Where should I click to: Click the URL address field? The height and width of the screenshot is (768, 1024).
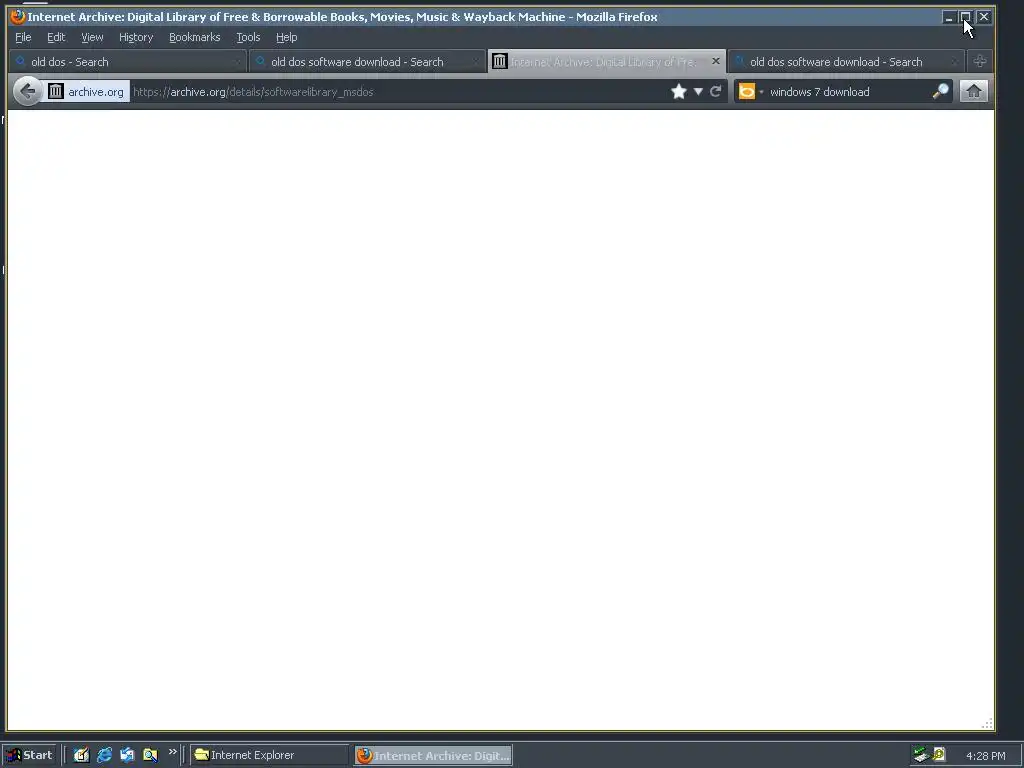coord(398,92)
